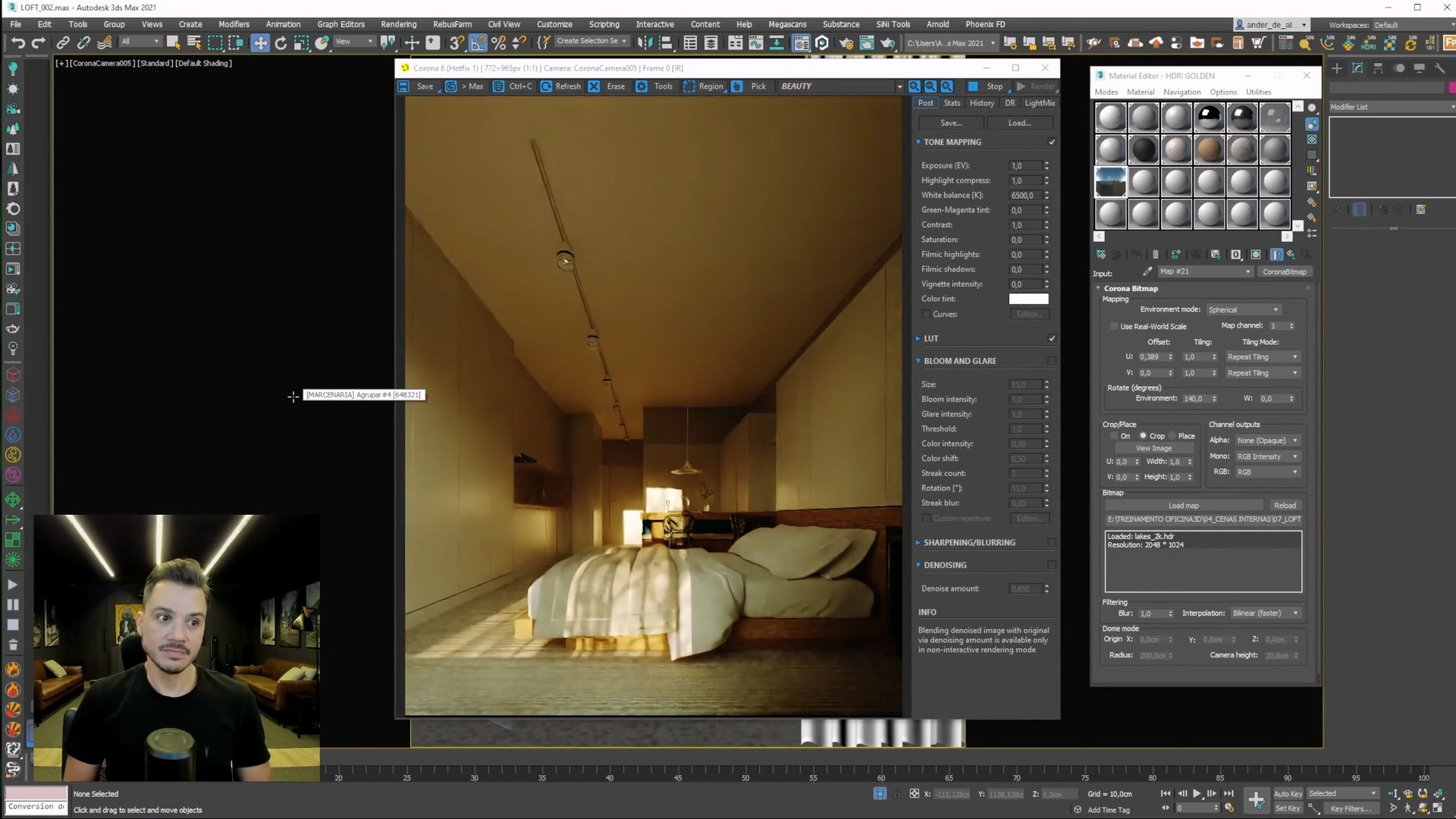Click the Undo arrow in main toolbar
Screen dimensions: 1456x819
18,43
